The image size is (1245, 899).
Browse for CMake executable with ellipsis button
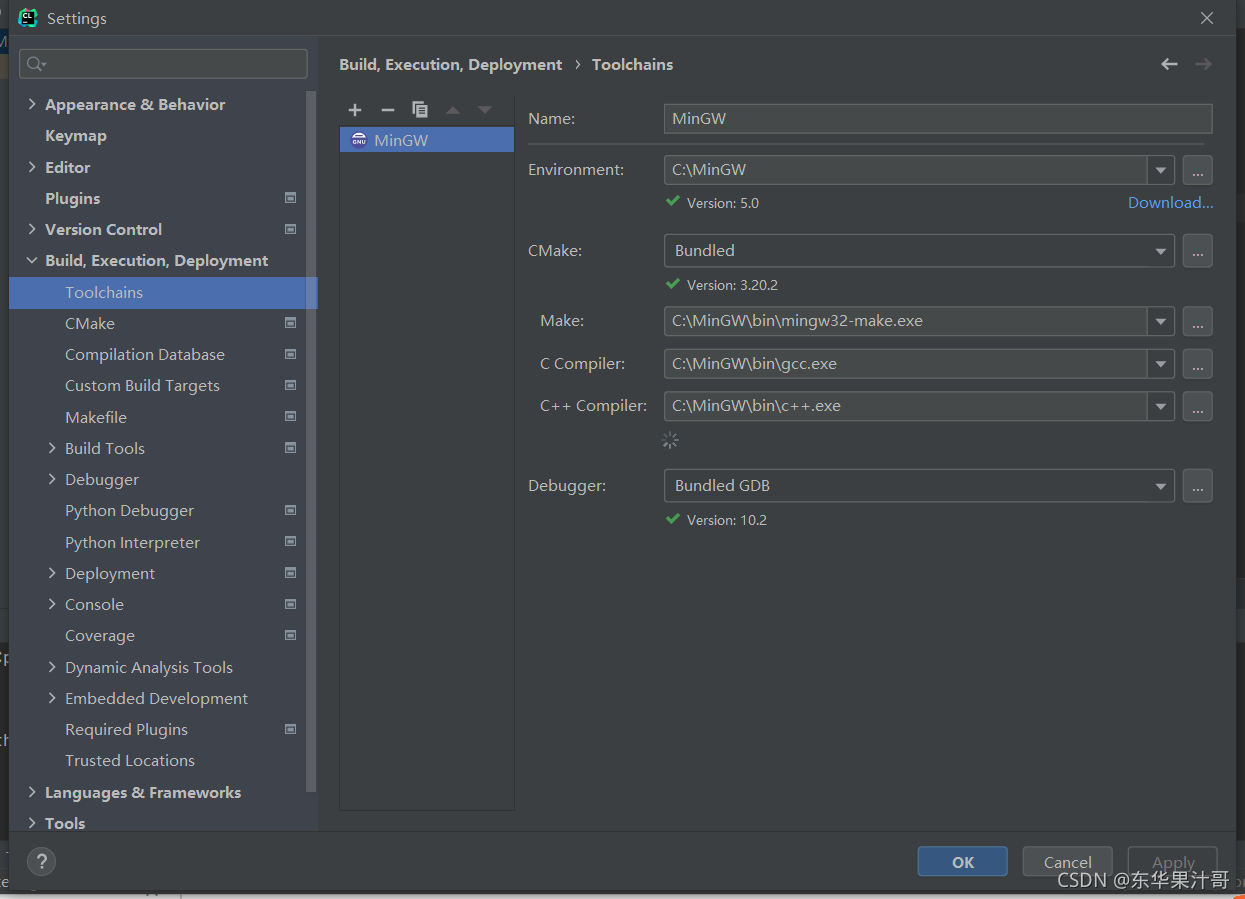tap(1197, 251)
